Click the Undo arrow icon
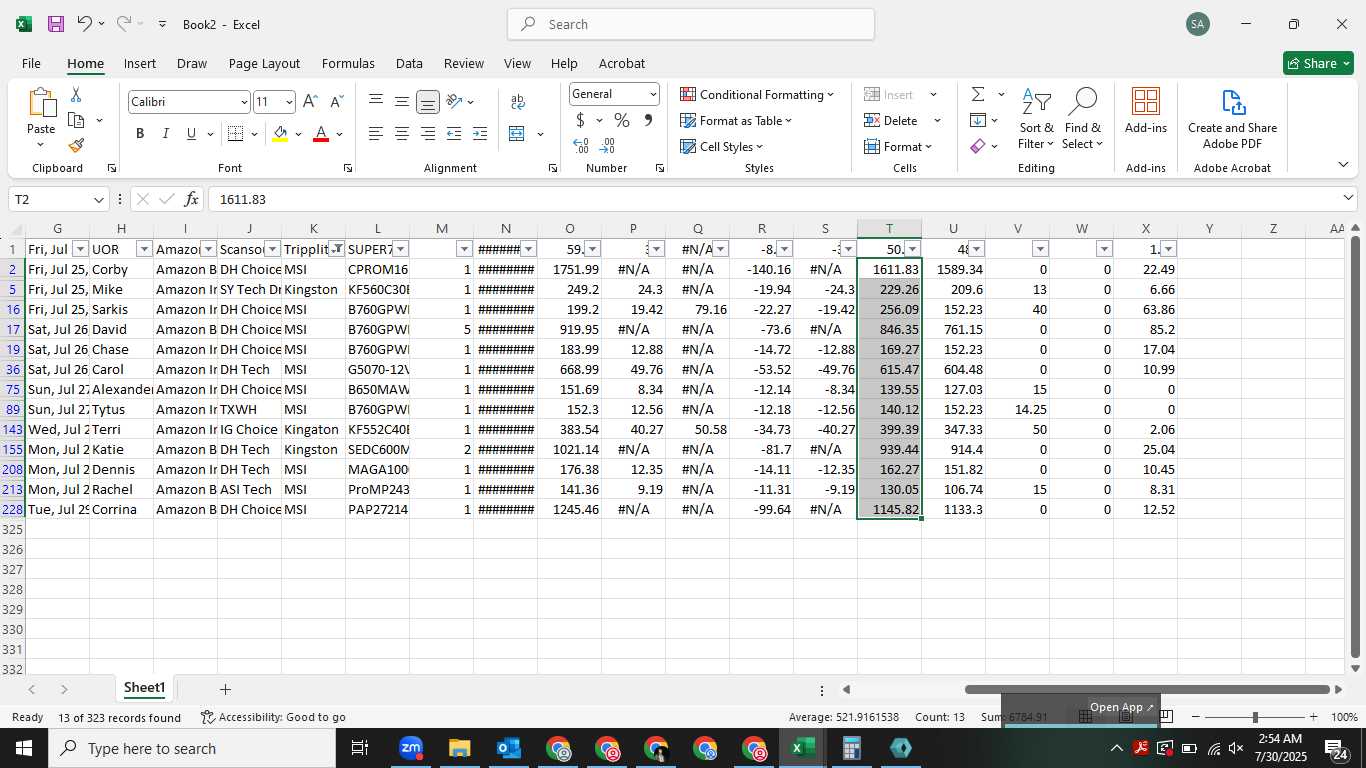Screen dimensions: 1366x768 click(x=85, y=24)
